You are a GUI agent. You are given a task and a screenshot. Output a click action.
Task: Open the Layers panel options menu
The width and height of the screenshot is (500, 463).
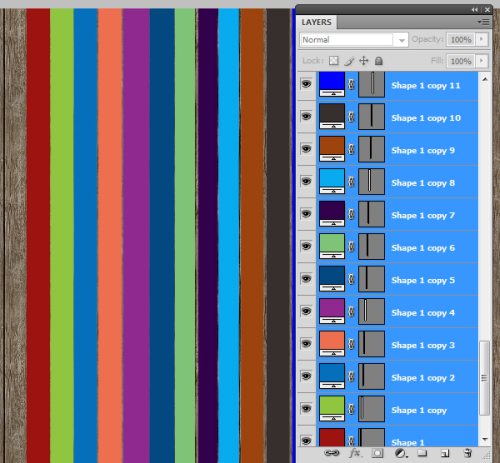pos(484,22)
